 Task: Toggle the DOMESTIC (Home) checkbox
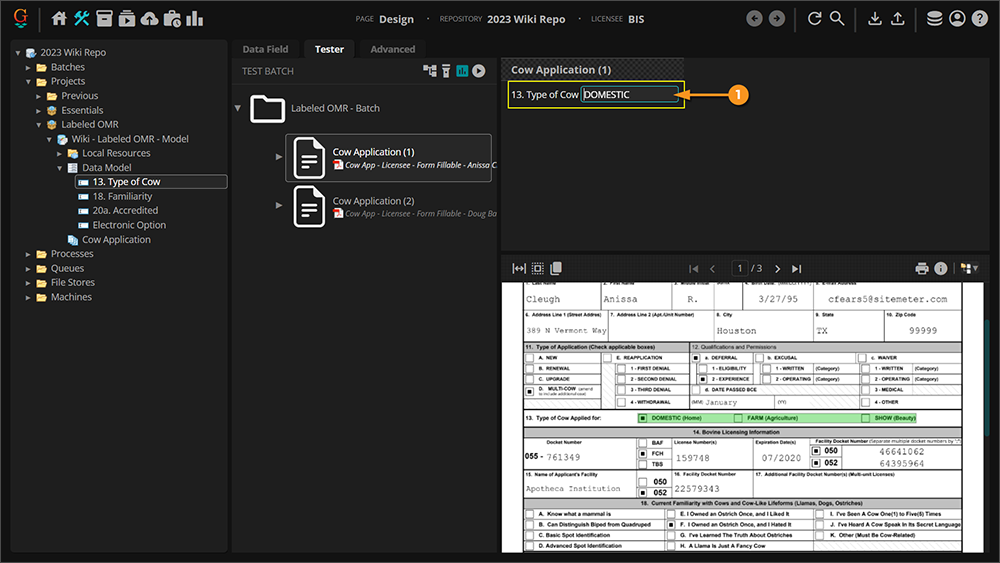point(642,417)
